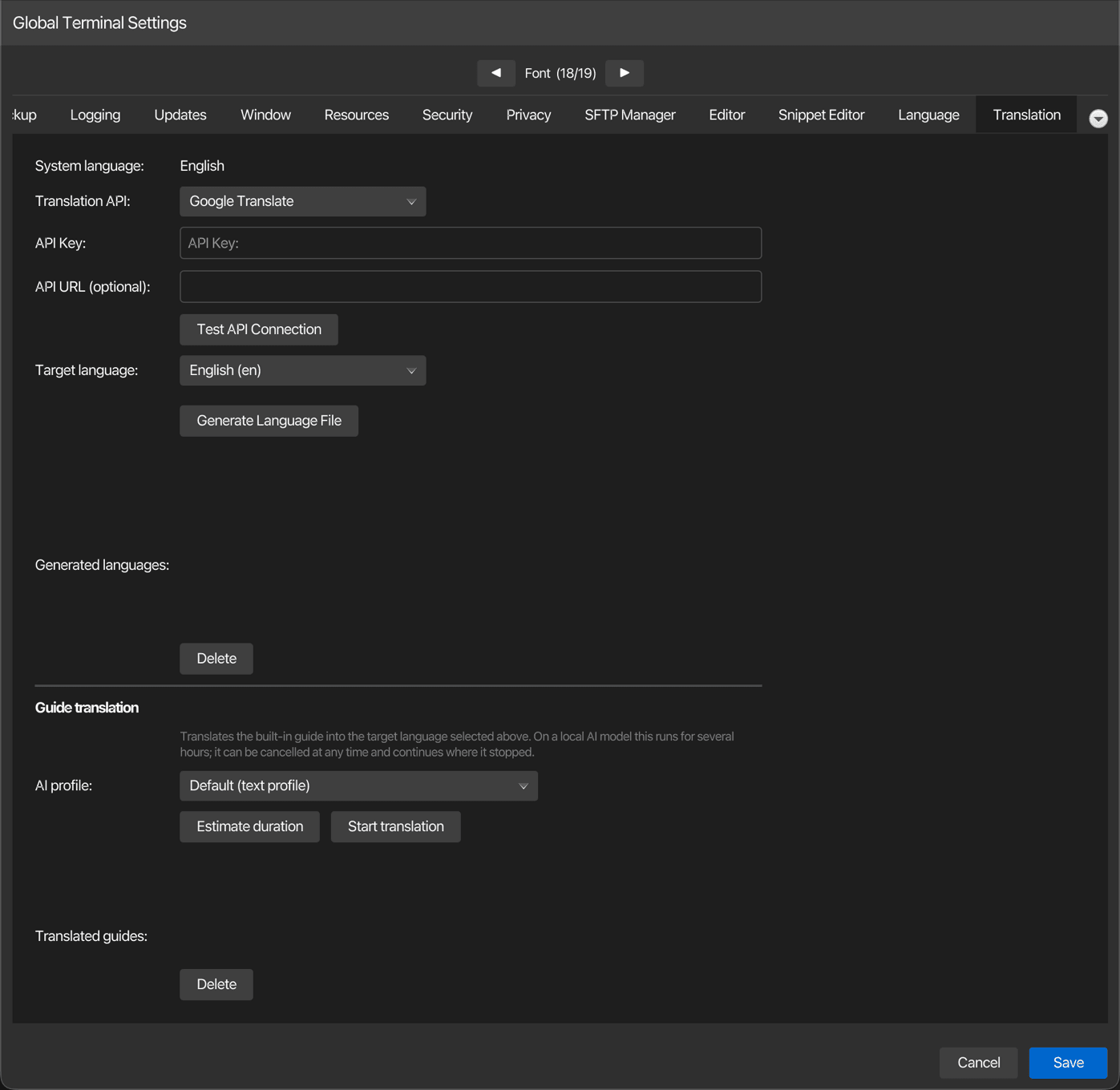The width and height of the screenshot is (1120, 1090).
Task: Switch to the Window tab
Action: tap(265, 115)
